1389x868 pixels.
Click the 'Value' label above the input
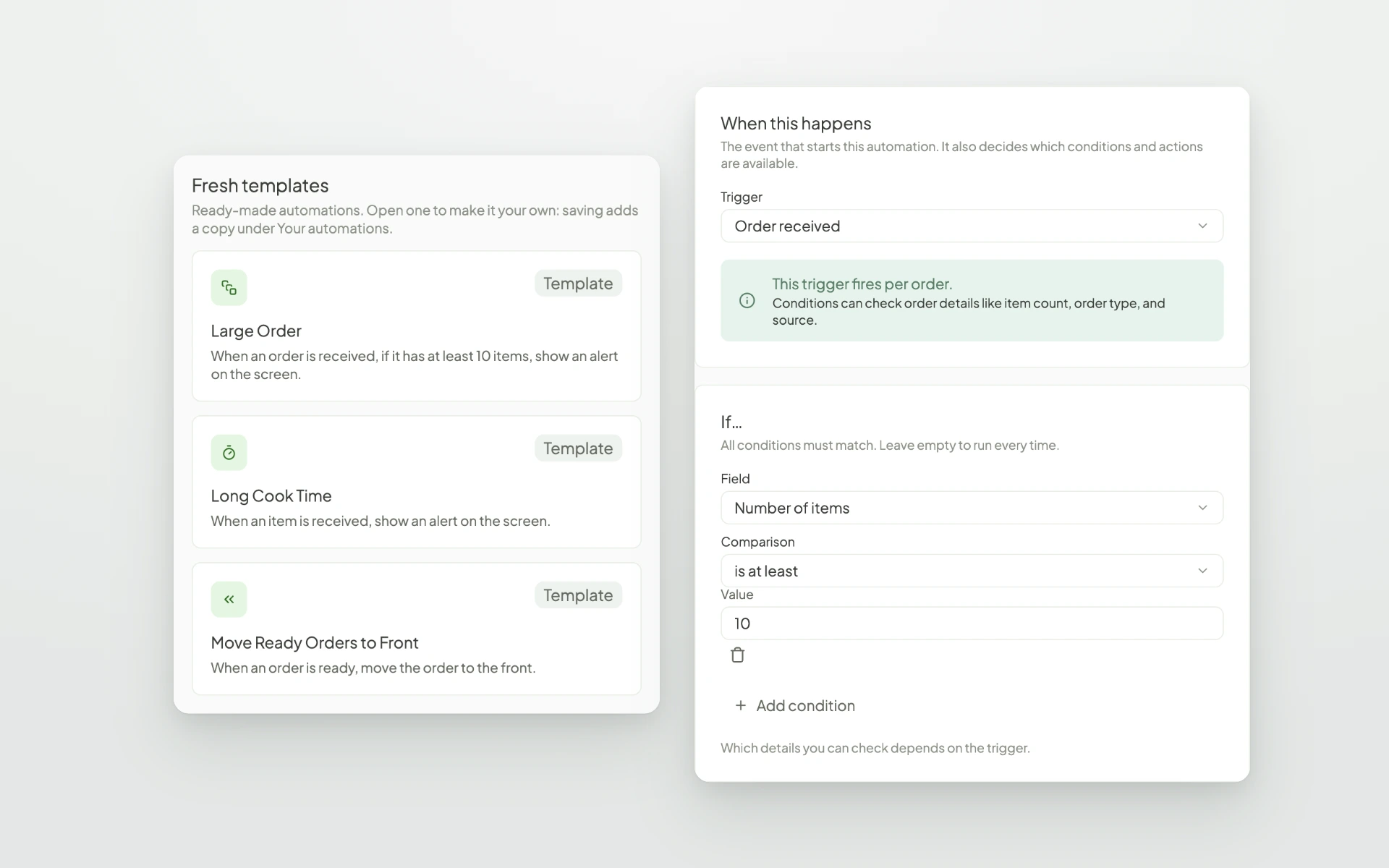point(737,595)
